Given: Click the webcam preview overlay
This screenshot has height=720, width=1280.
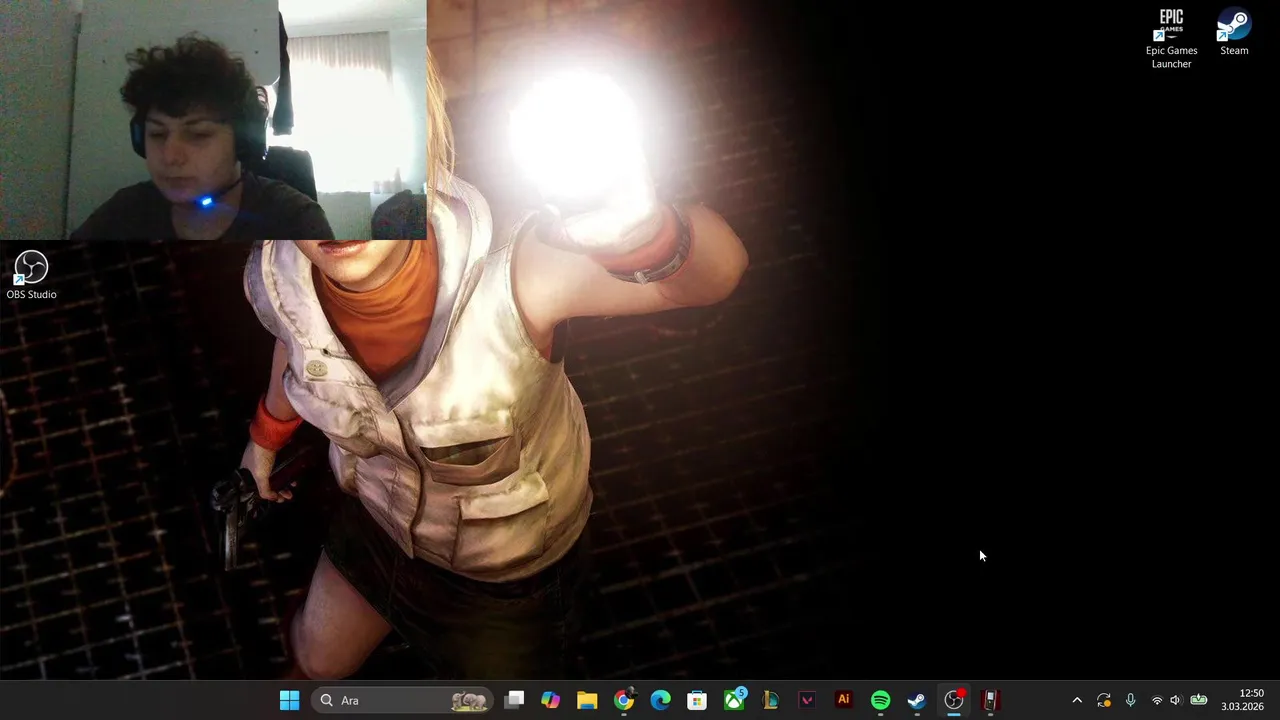Looking at the screenshot, I should (213, 120).
